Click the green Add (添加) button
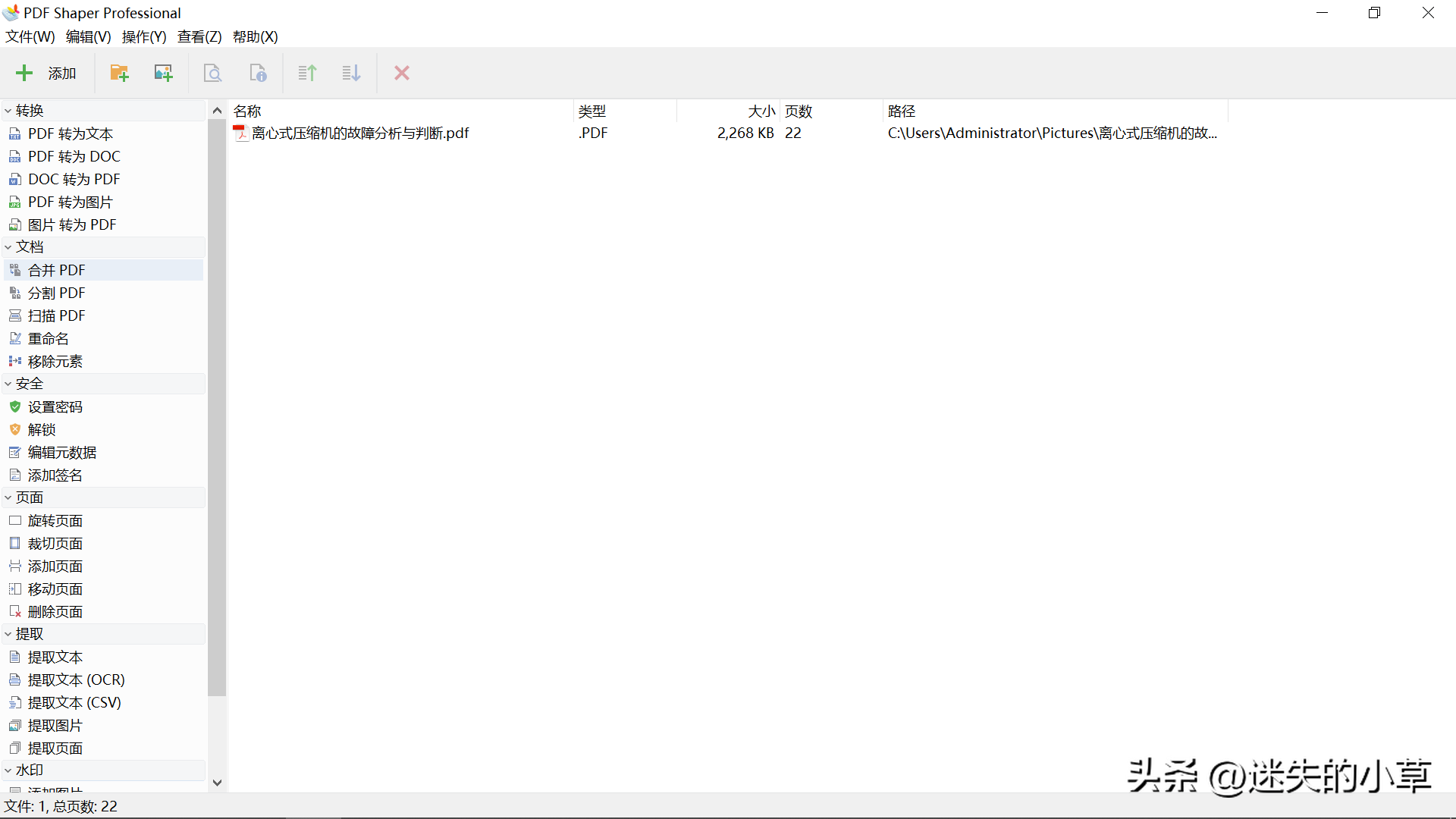This screenshot has width=1456, height=819. point(46,73)
